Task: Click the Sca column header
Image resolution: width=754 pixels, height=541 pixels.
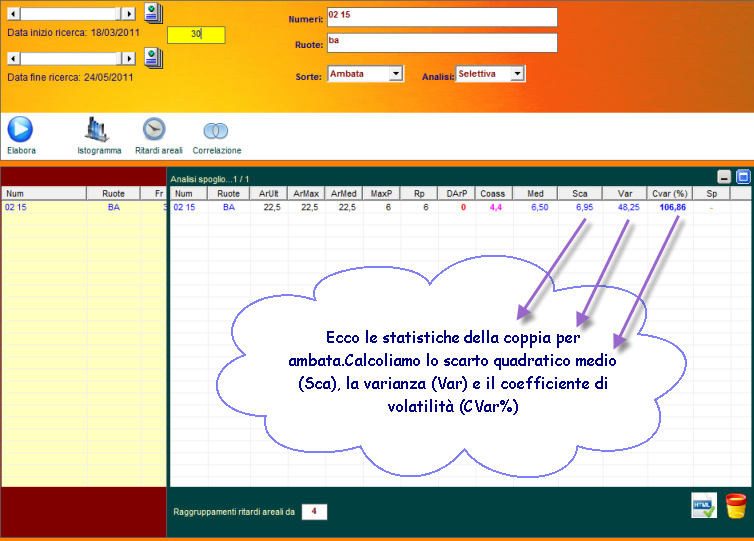Action: pos(580,193)
